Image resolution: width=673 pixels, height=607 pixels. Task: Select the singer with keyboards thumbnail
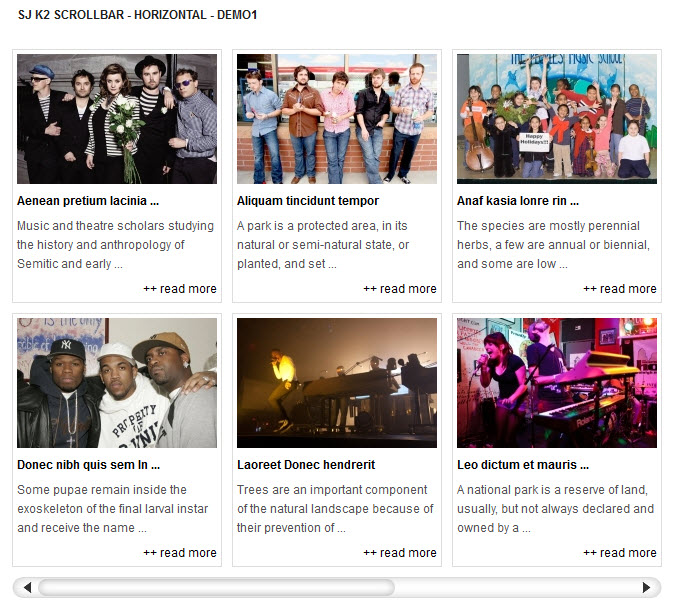[x=557, y=383]
